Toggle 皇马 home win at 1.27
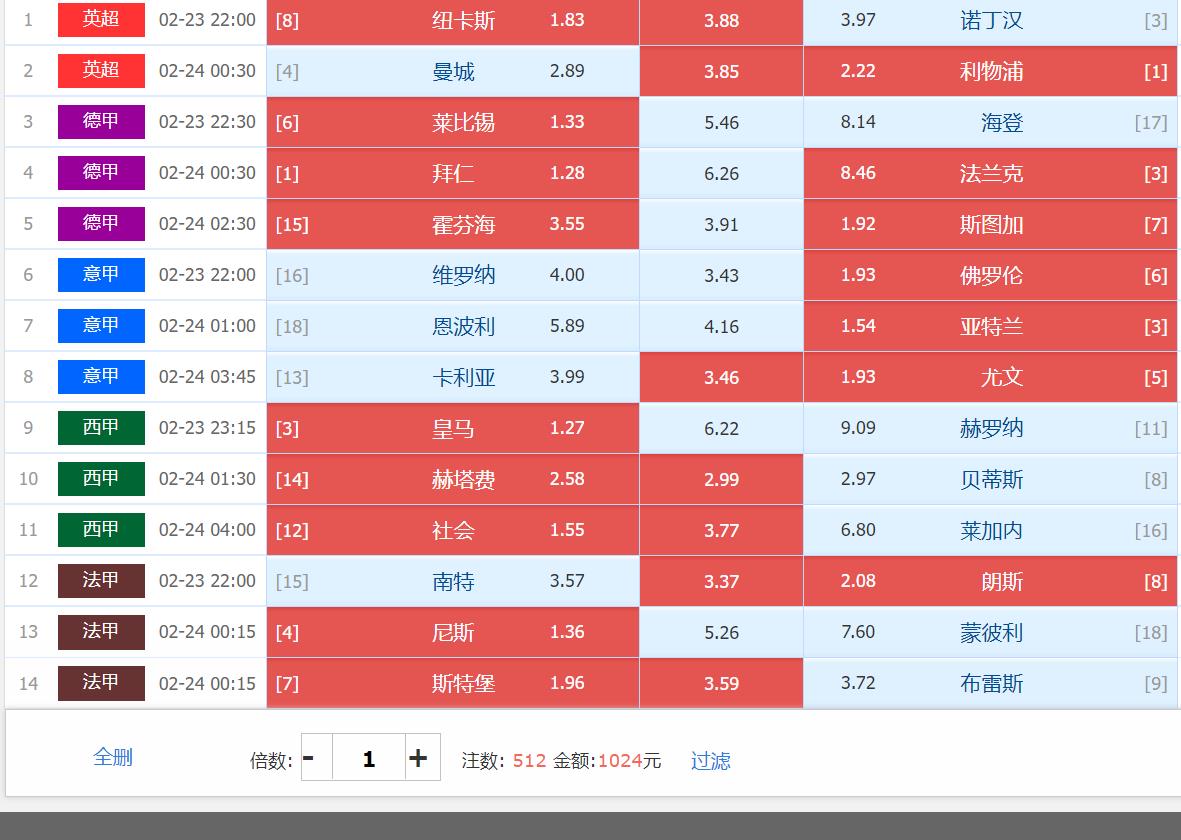 pyautogui.click(x=453, y=428)
